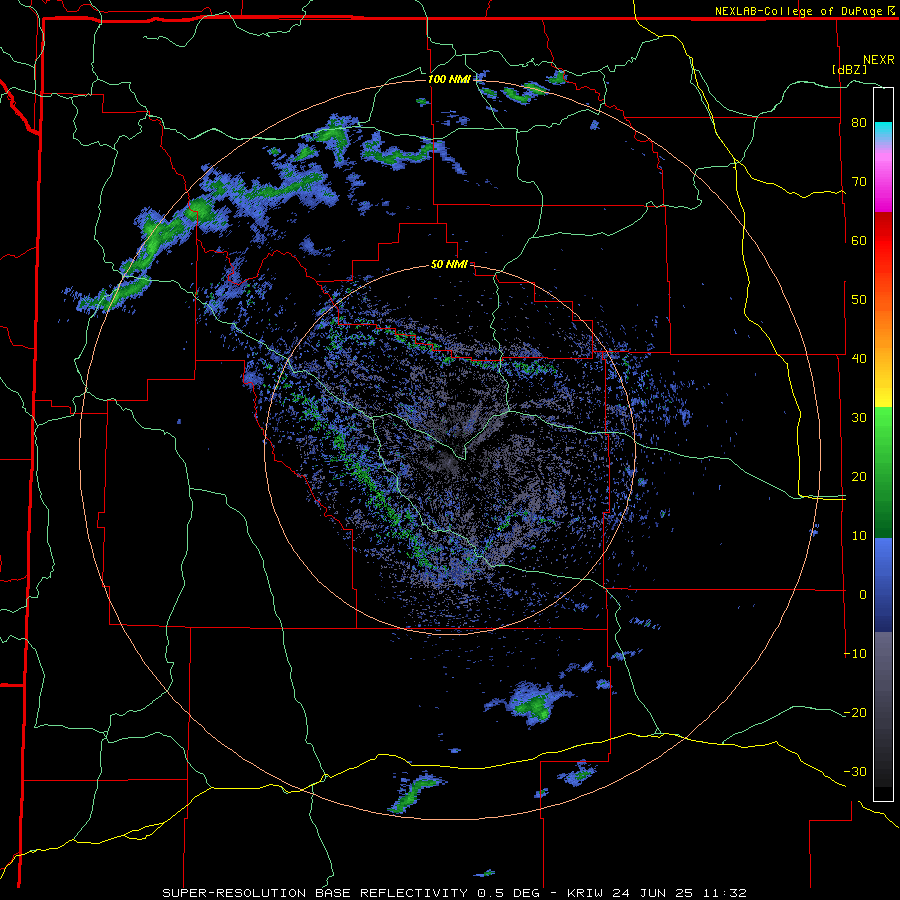The height and width of the screenshot is (900, 900).
Task: Click the -20 value on the dBZ scale
Action: click(855, 713)
